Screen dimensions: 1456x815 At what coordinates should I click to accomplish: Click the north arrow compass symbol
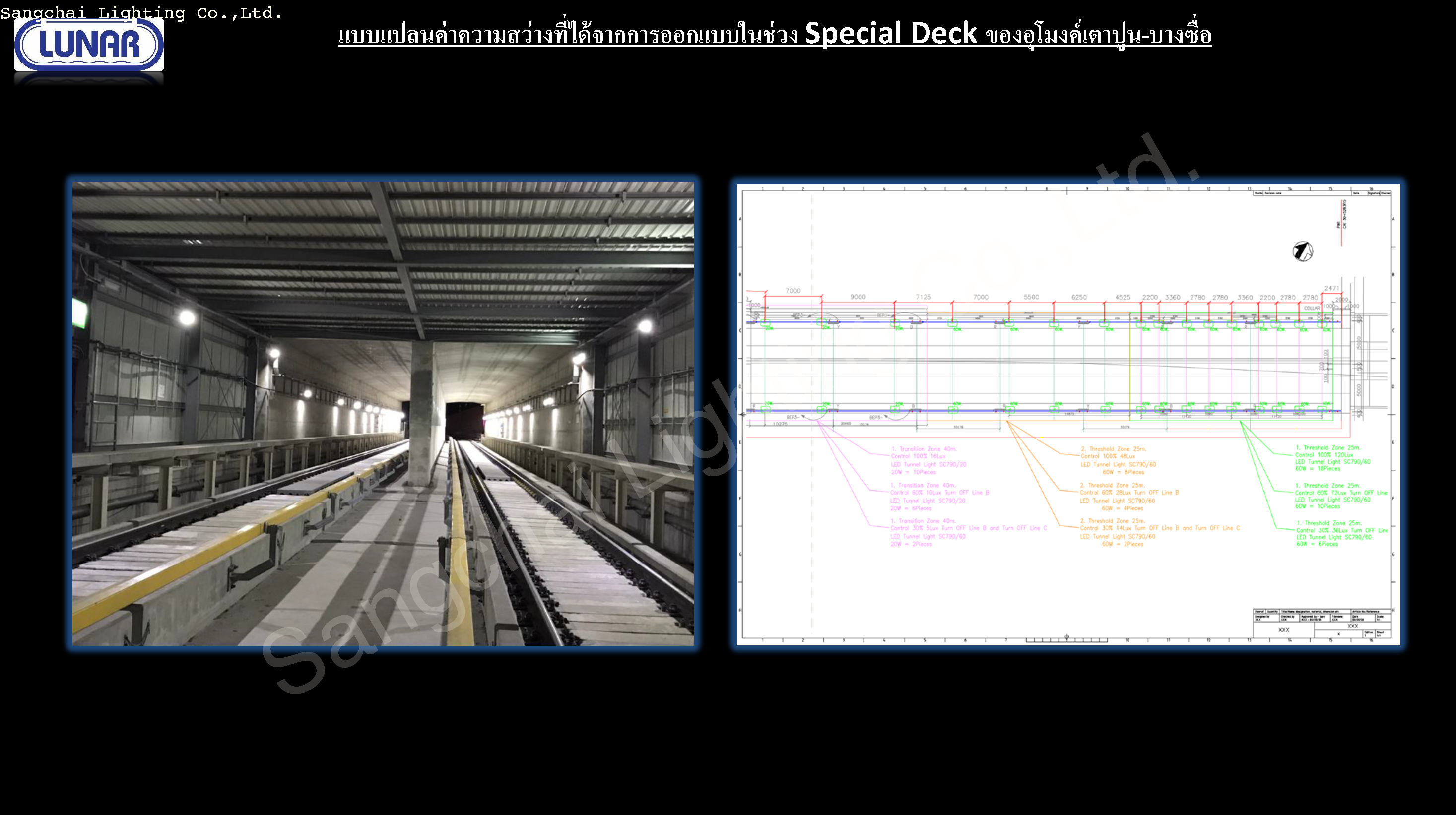[x=1302, y=251]
